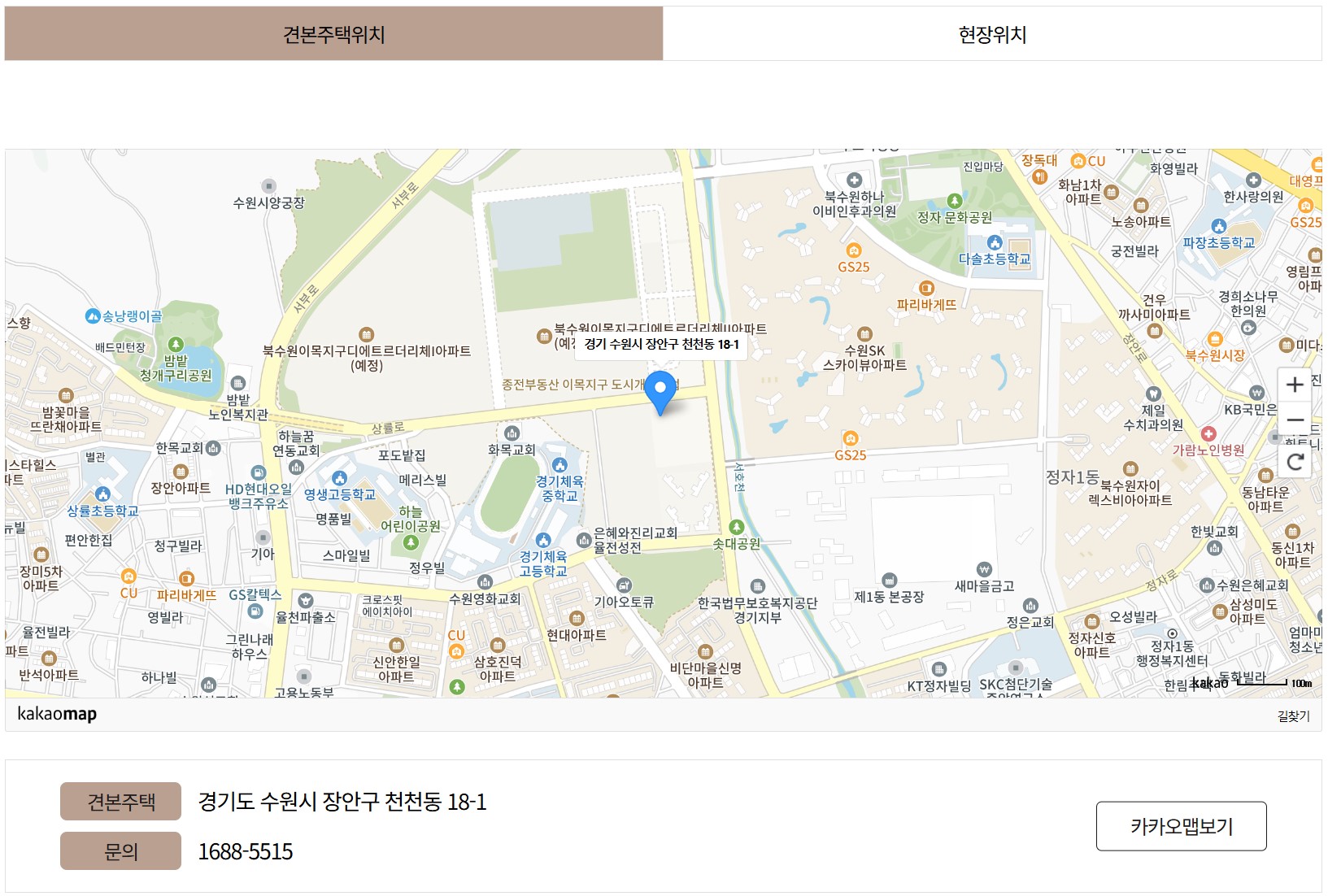
Task: Switch to the 현장위치 tab
Action: tap(992, 34)
